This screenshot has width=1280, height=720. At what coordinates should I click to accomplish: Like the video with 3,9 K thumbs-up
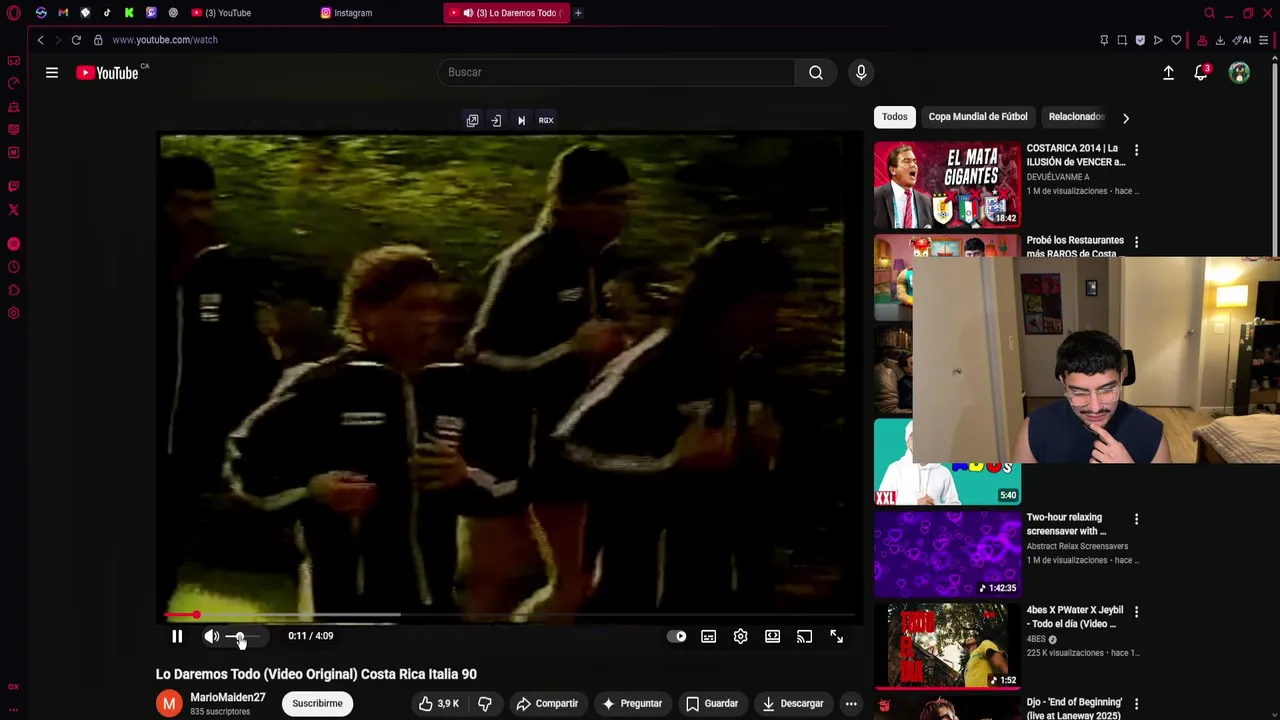(x=438, y=704)
